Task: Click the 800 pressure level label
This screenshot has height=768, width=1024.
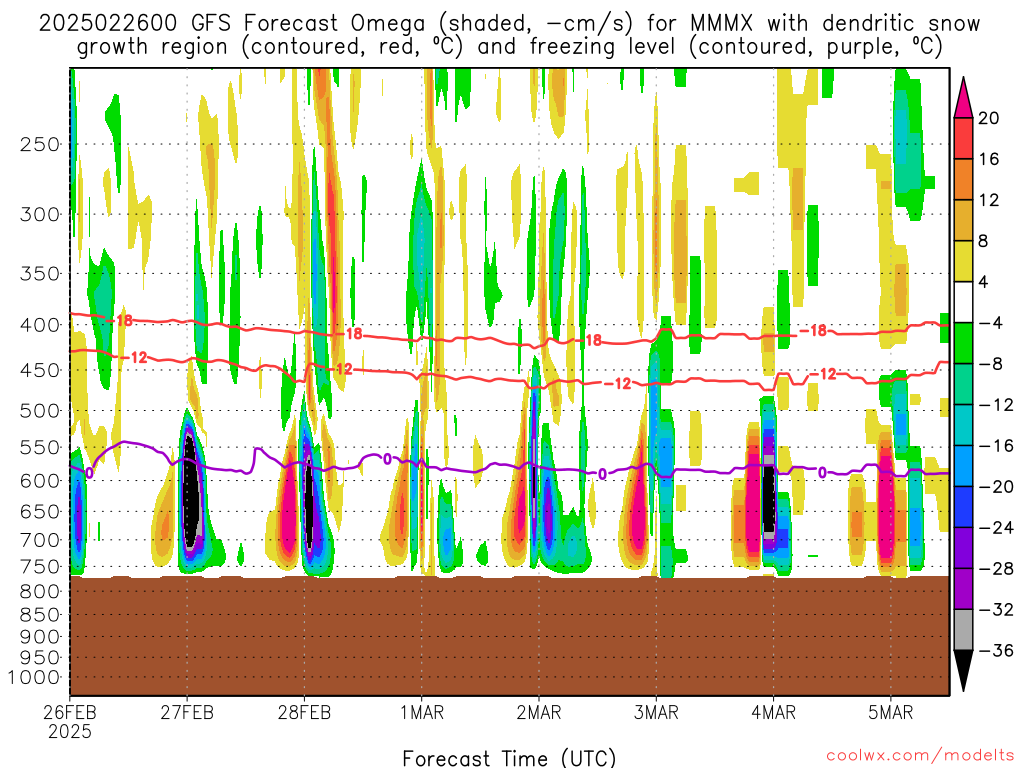Action: coord(40,592)
